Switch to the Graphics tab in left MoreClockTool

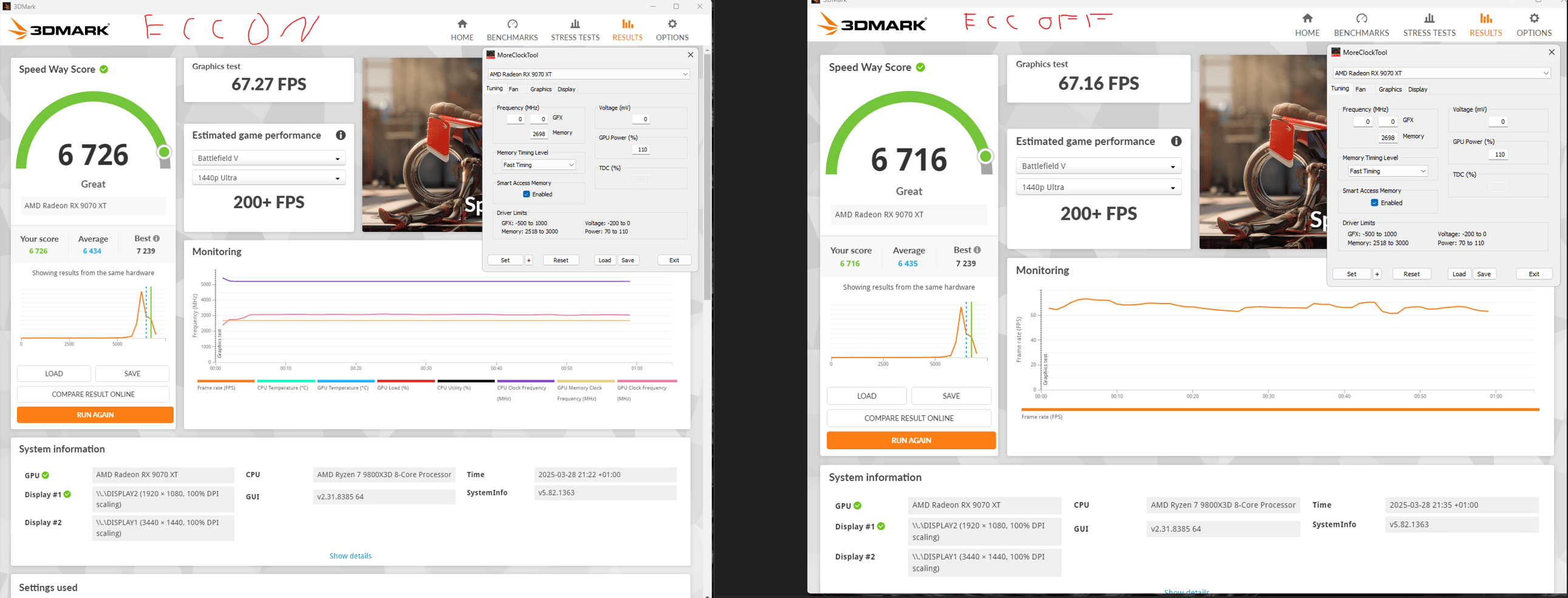[540, 89]
